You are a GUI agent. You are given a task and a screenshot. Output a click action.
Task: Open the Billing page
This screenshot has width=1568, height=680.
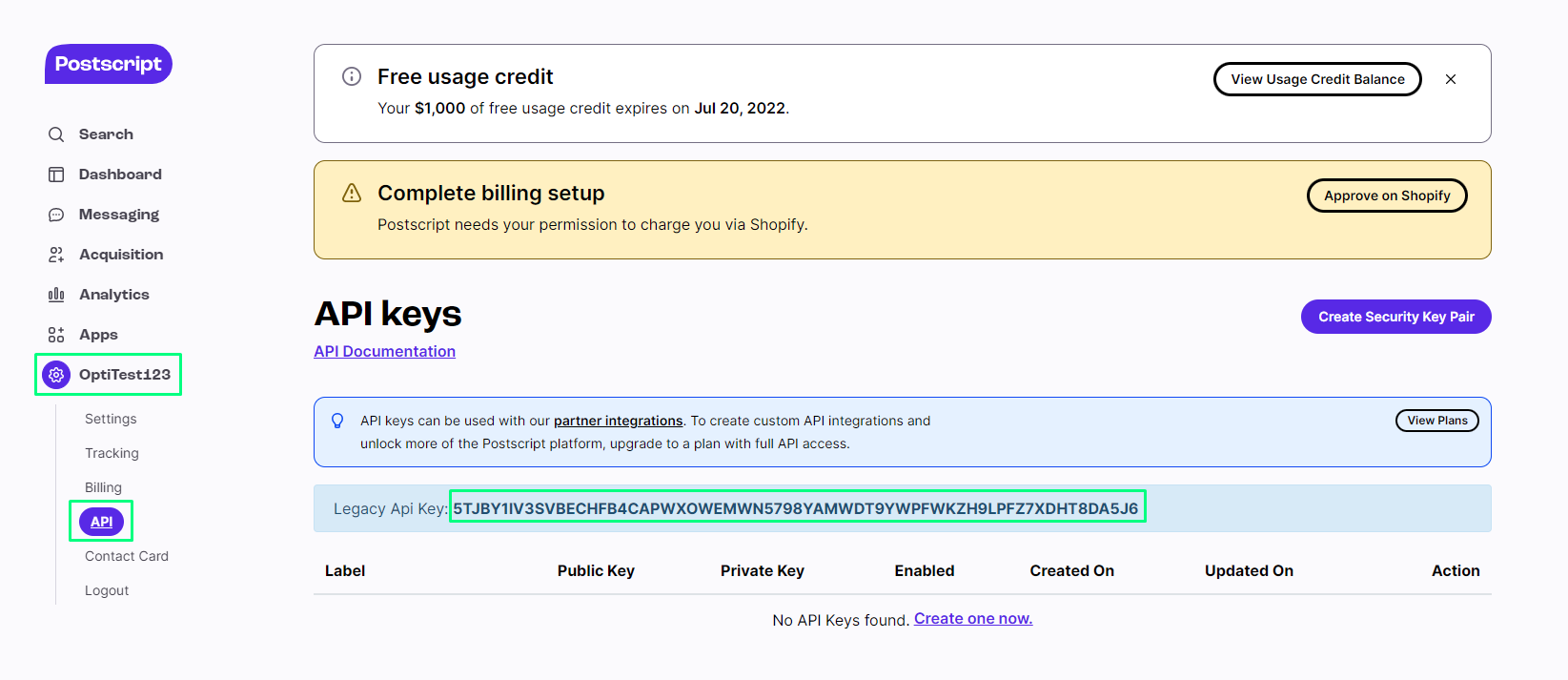[x=103, y=487]
